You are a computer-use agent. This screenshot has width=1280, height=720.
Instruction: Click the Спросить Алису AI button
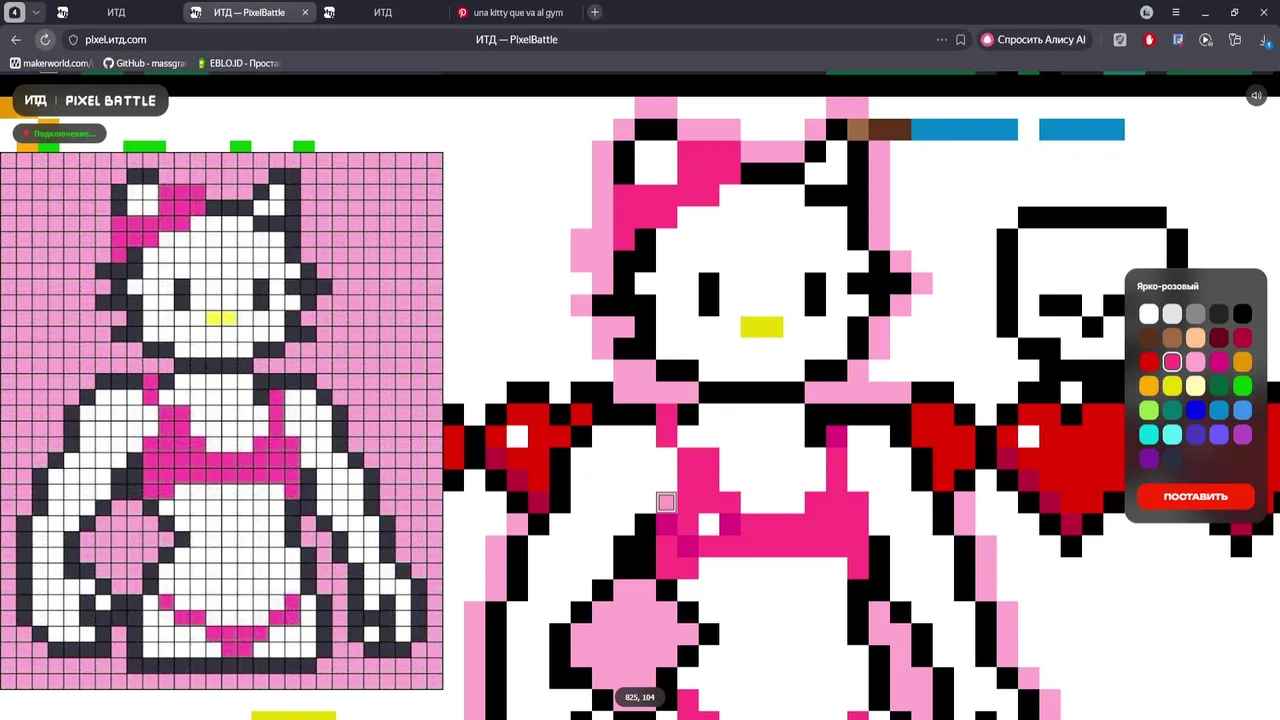pyautogui.click(x=1034, y=40)
